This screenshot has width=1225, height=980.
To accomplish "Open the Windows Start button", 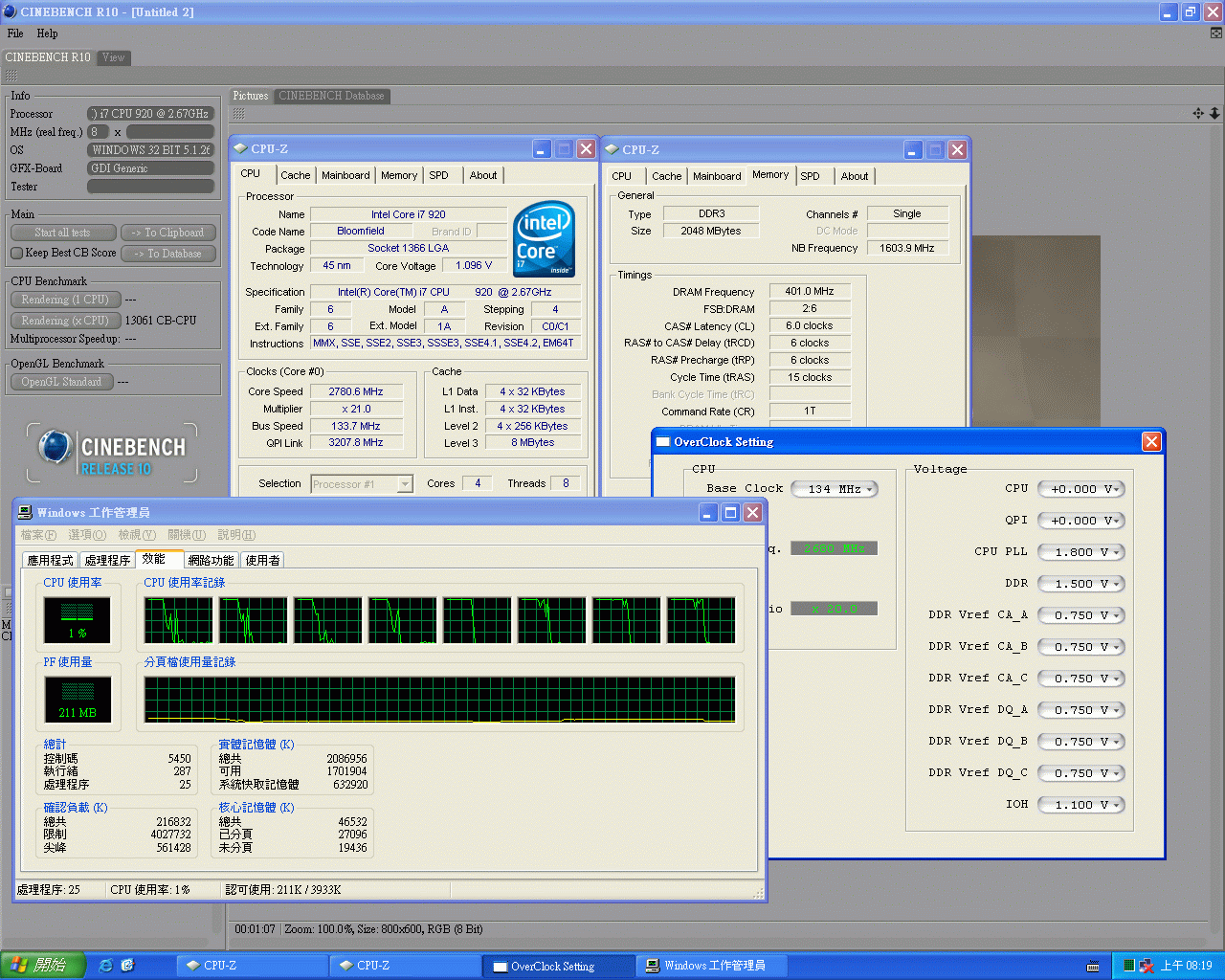I will coord(43,966).
